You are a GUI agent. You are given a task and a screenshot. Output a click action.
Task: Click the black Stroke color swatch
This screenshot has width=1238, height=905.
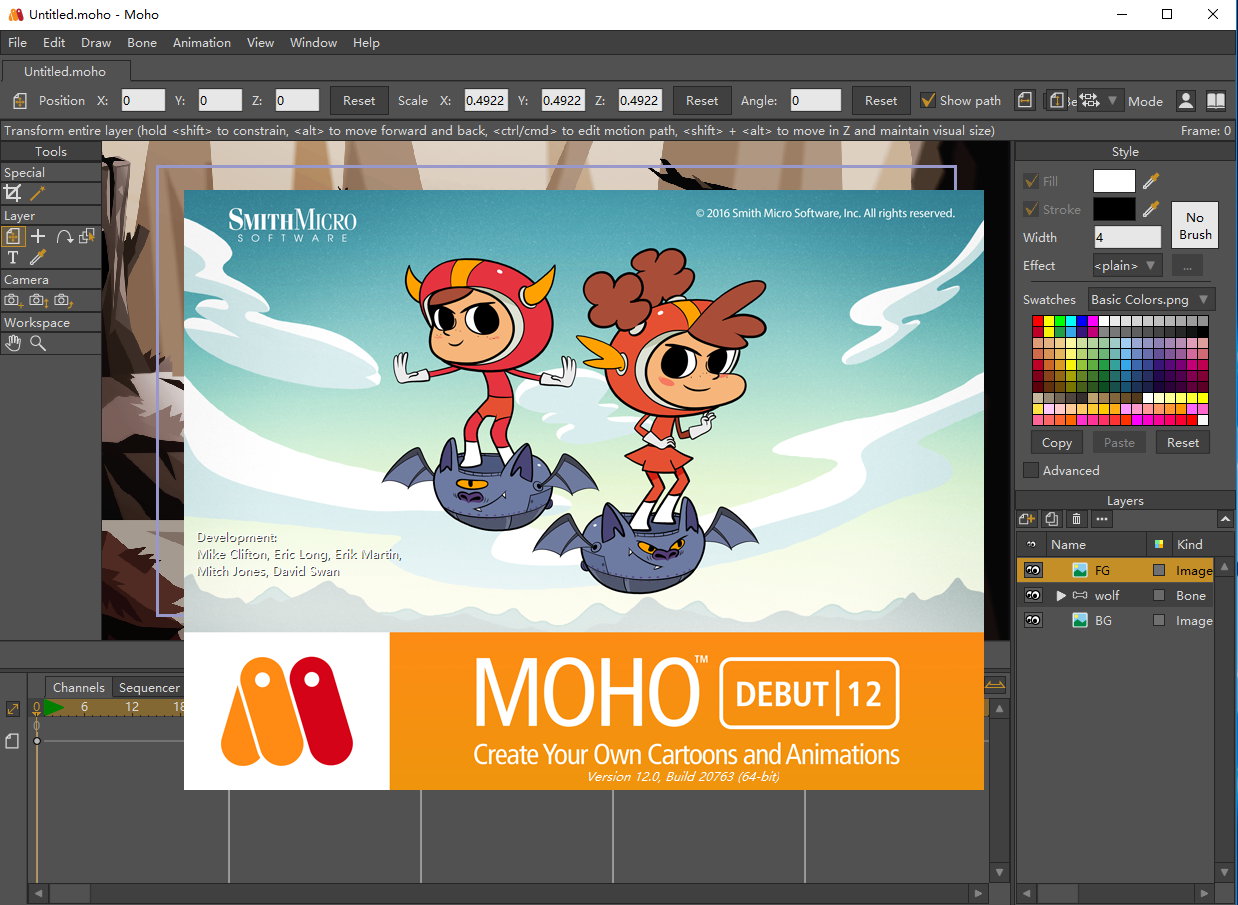coord(1114,209)
